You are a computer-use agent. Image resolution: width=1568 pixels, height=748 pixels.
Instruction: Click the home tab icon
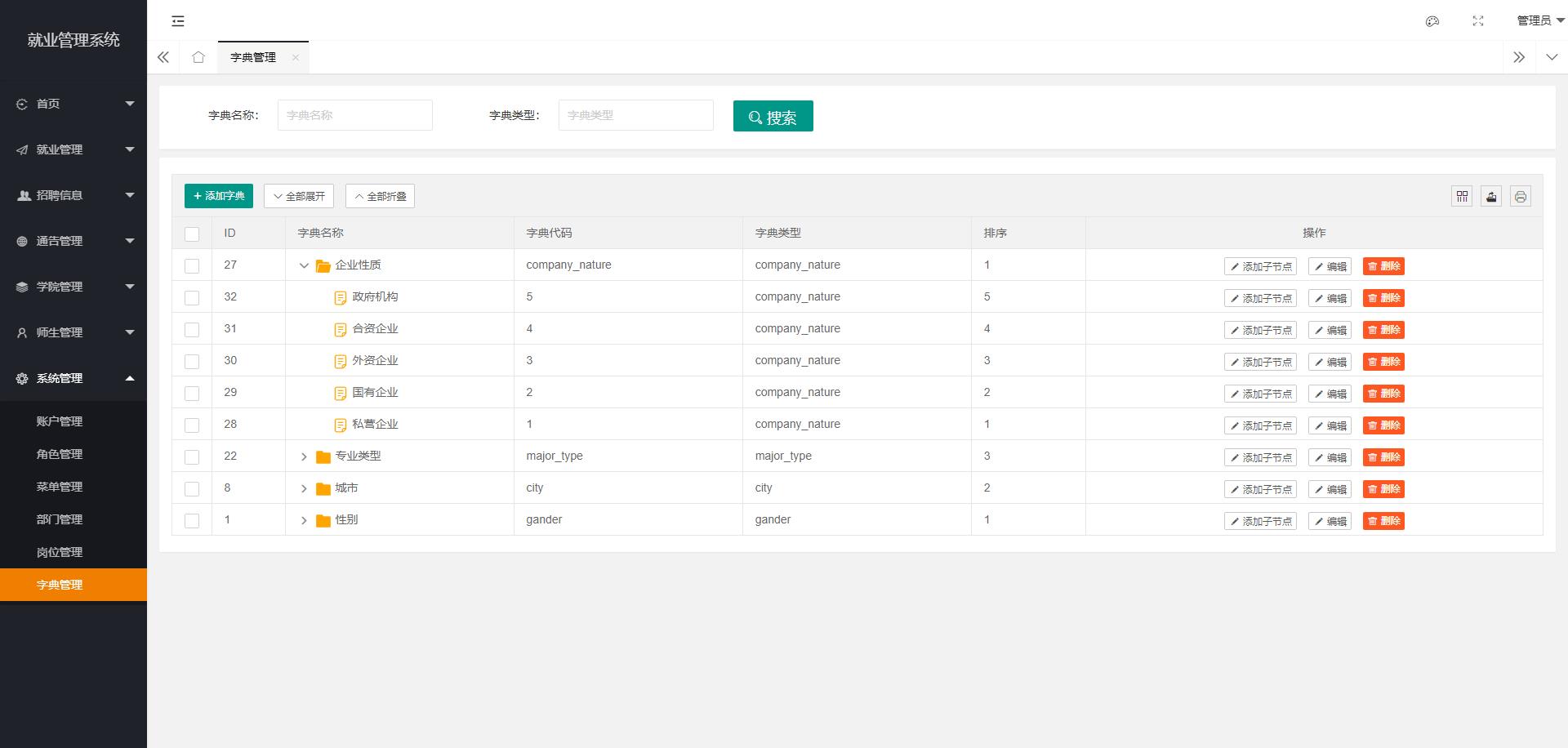(x=198, y=57)
